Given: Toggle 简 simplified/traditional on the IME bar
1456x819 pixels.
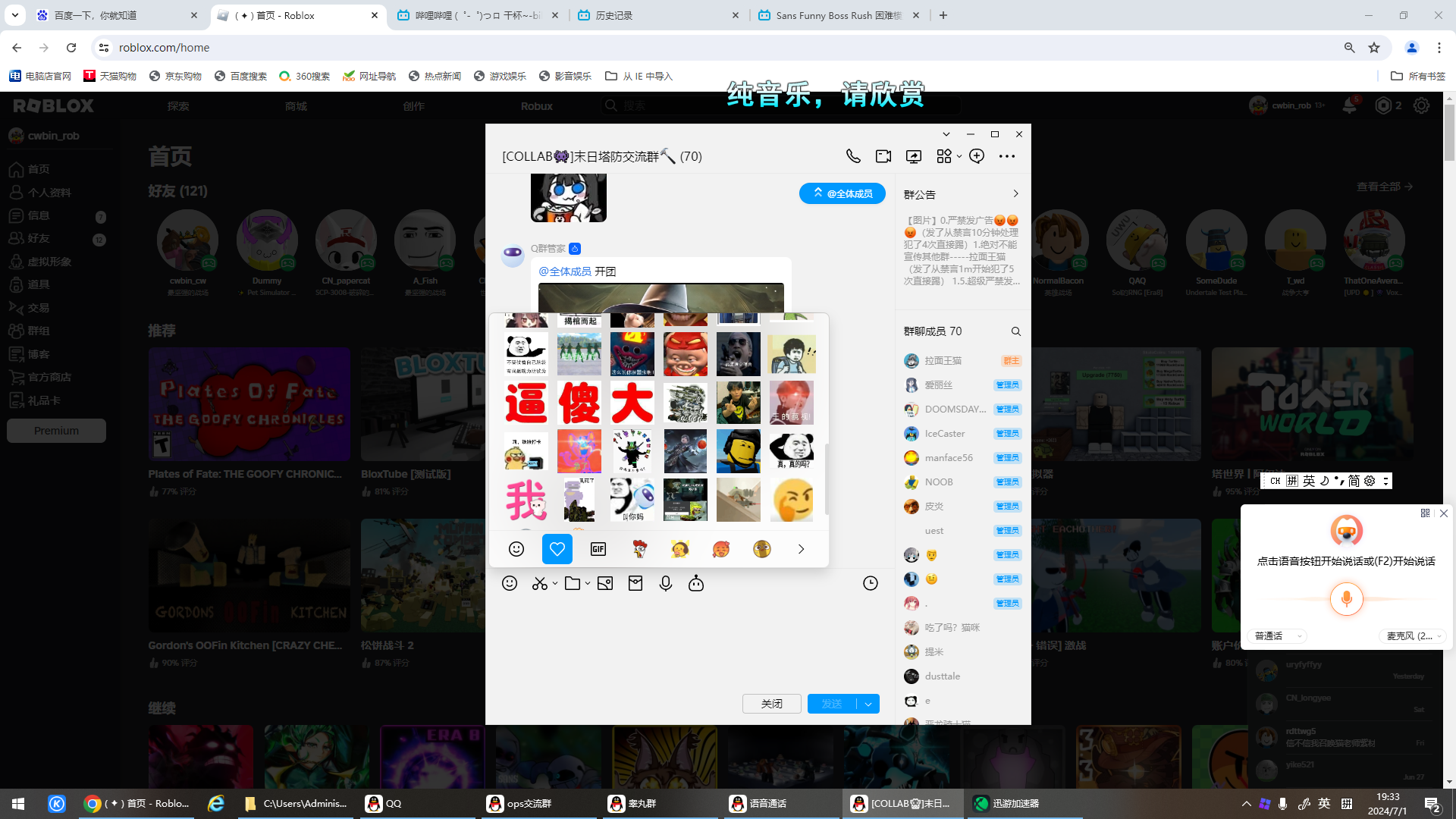Looking at the screenshot, I should [1354, 481].
